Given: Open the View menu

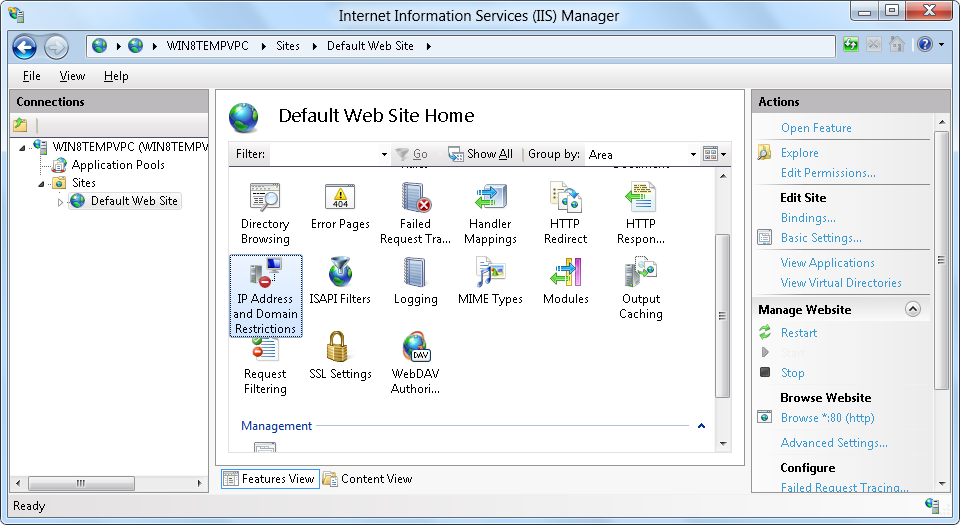Looking at the screenshot, I should click(x=72, y=76).
